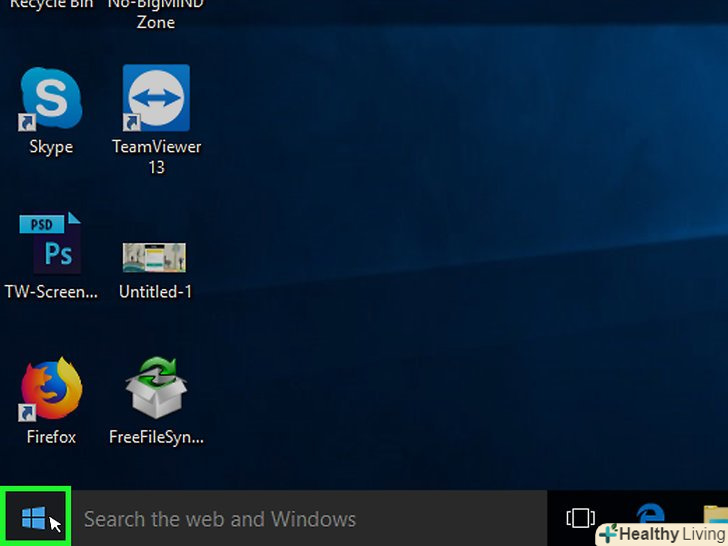728x546 pixels.
Task: Select the Skype desktop shortcut
Action: pyautogui.click(x=51, y=98)
